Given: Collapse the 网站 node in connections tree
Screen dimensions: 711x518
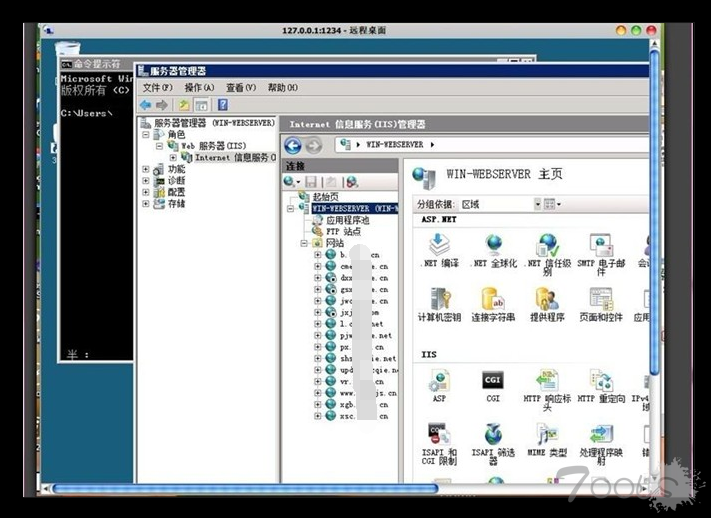Looking at the screenshot, I should 304,244.
